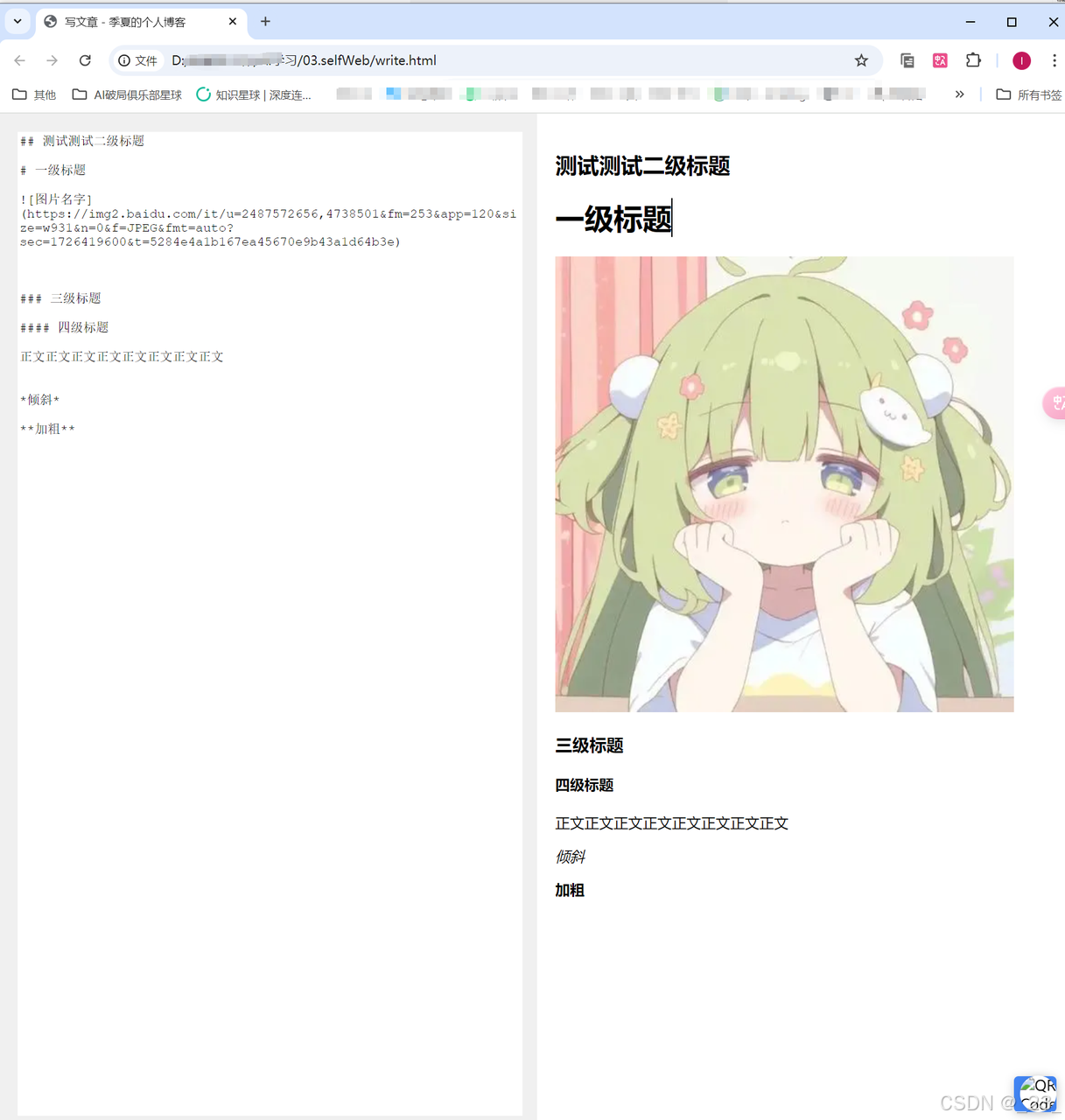Open the Chrome three-dot menu
Image resolution: width=1065 pixels, height=1120 pixels.
point(1054,60)
